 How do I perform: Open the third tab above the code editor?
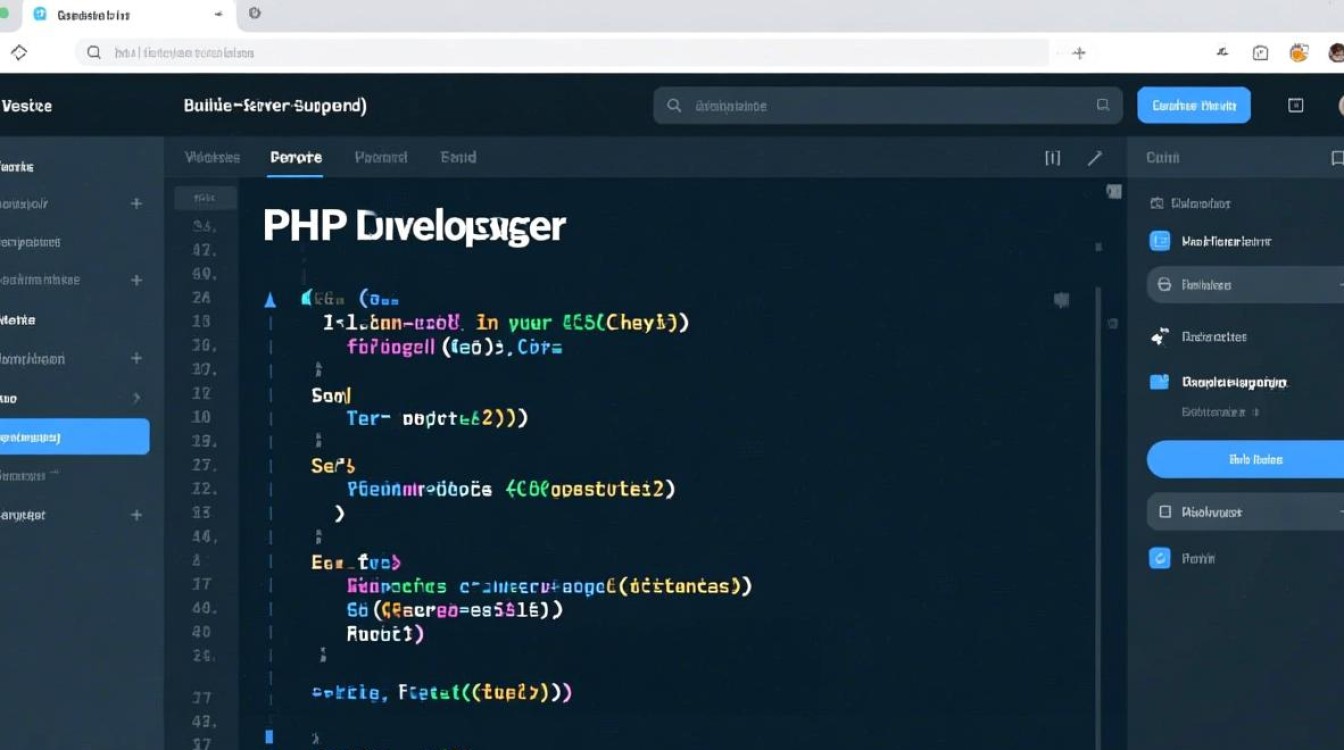point(381,158)
